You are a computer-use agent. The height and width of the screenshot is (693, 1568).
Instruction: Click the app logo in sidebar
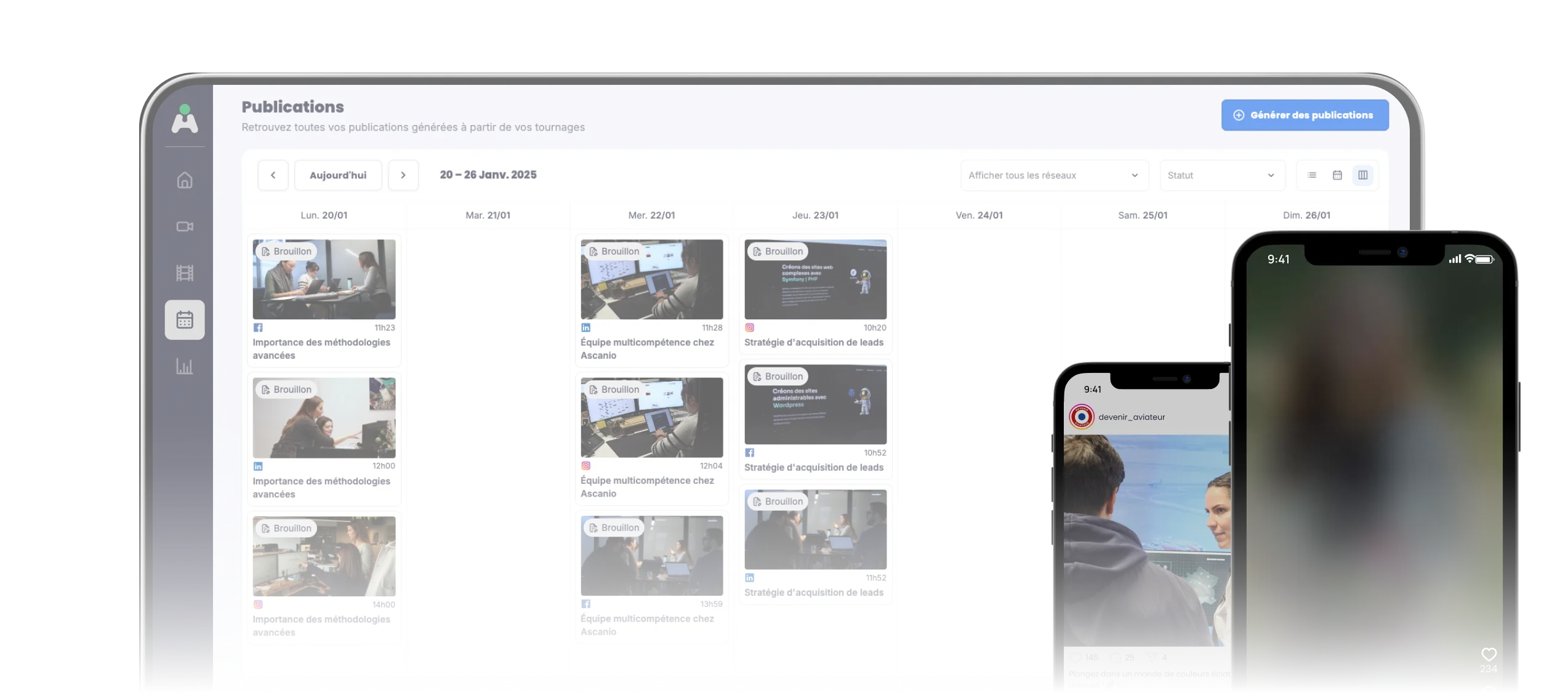185,119
